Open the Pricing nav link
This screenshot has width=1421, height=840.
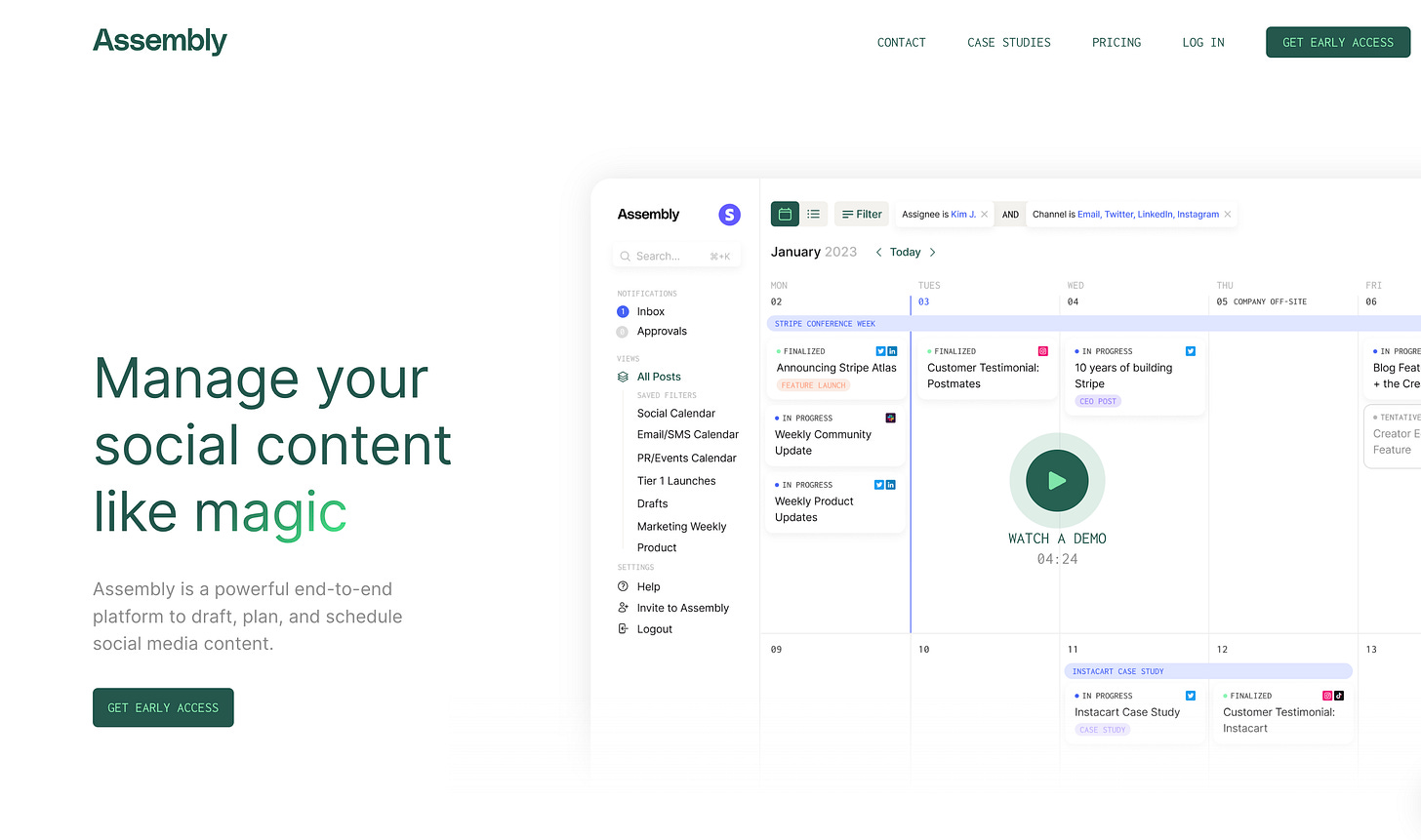click(x=1116, y=42)
